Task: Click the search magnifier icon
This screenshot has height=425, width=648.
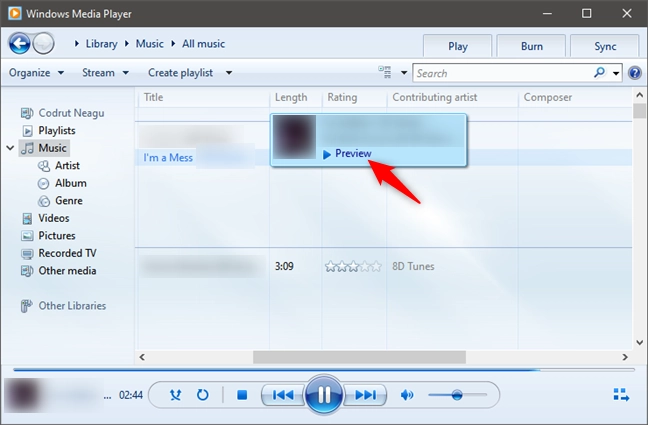Action: click(599, 73)
